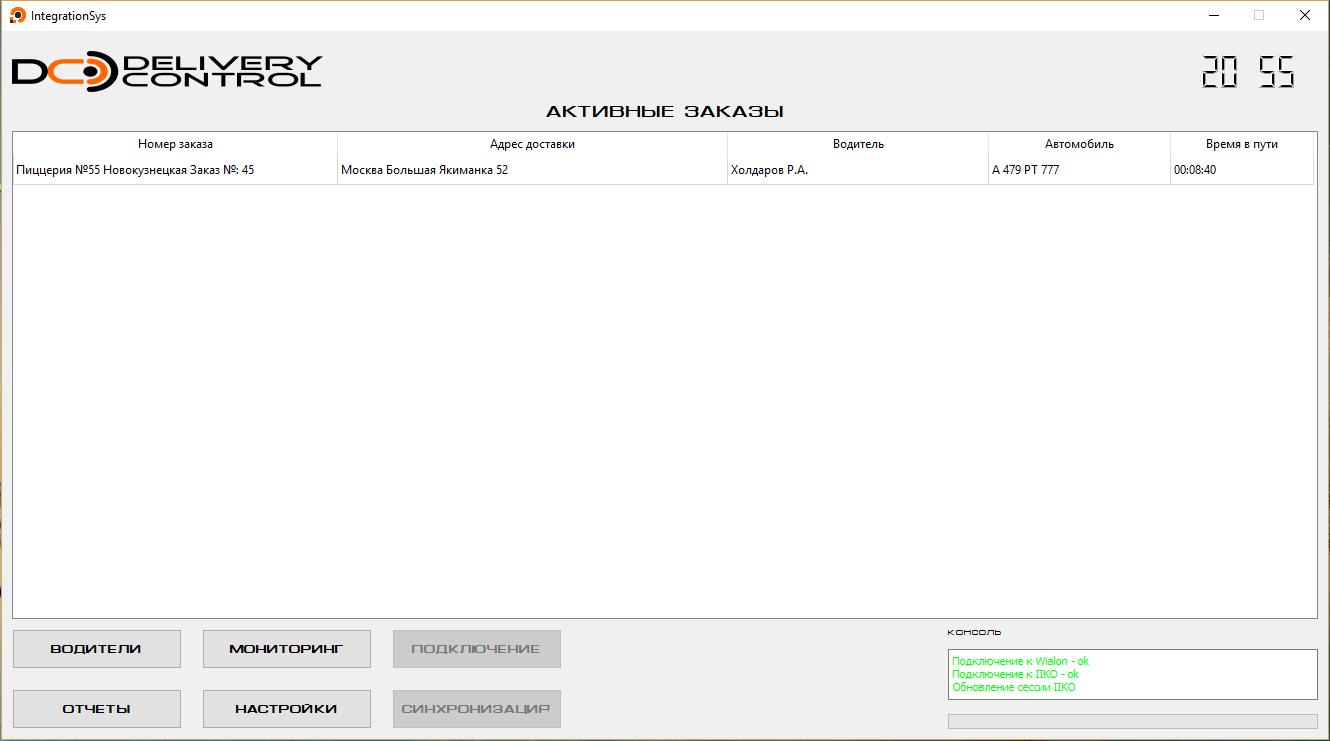
Task: Click the Адрес доставки column header
Action: pyautogui.click(x=532, y=144)
